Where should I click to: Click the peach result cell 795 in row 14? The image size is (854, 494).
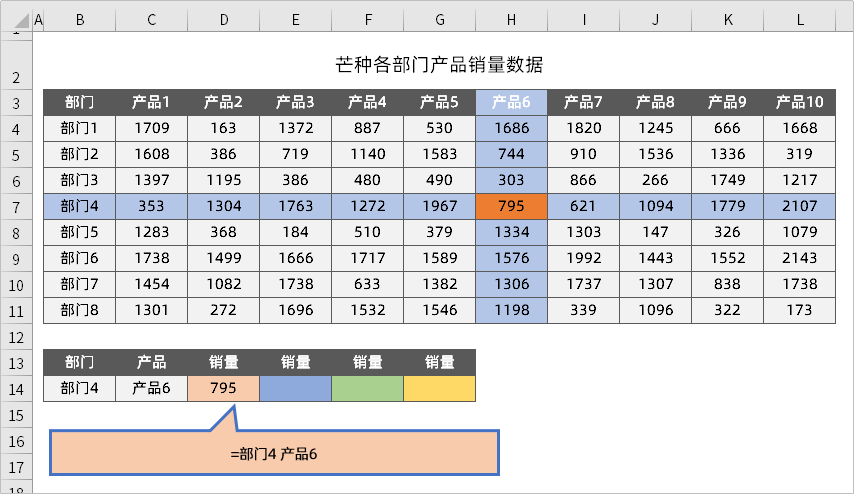pyautogui.click(x=223, y=388)
